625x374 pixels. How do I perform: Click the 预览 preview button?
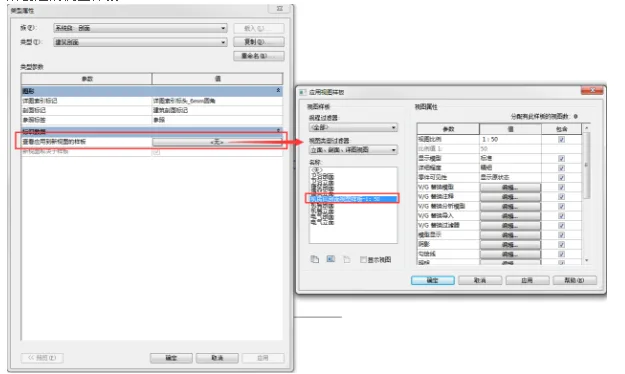(x=42, y=358)
